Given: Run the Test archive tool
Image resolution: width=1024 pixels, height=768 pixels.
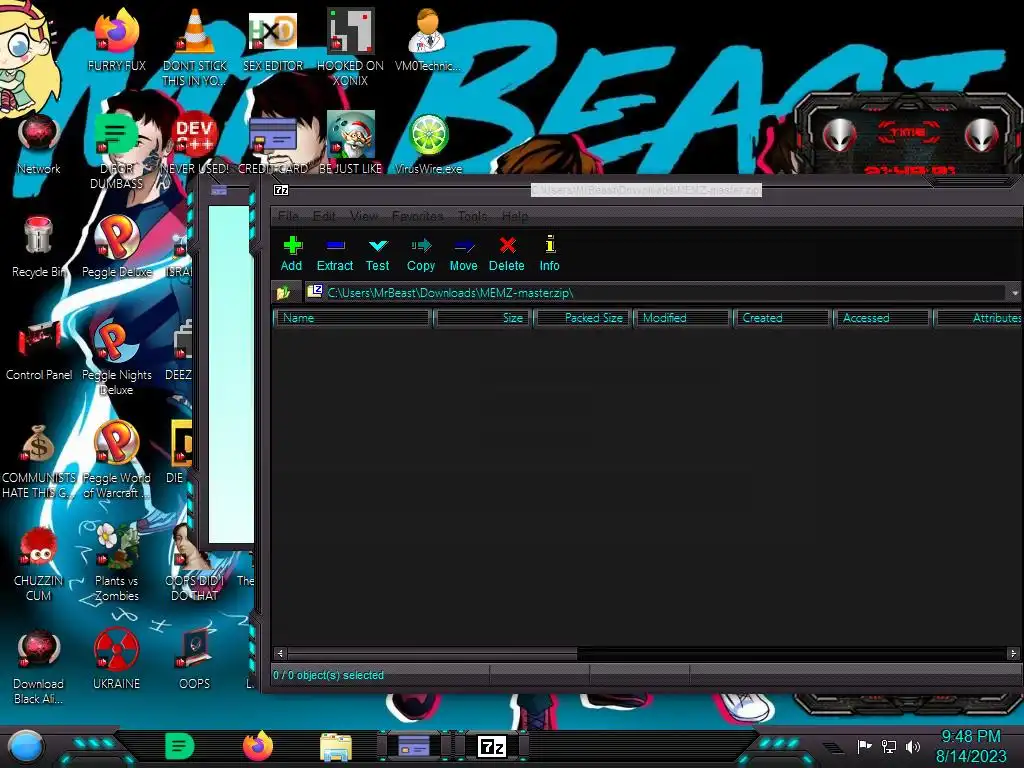Looking at the screenshot, I should (377, 254).
